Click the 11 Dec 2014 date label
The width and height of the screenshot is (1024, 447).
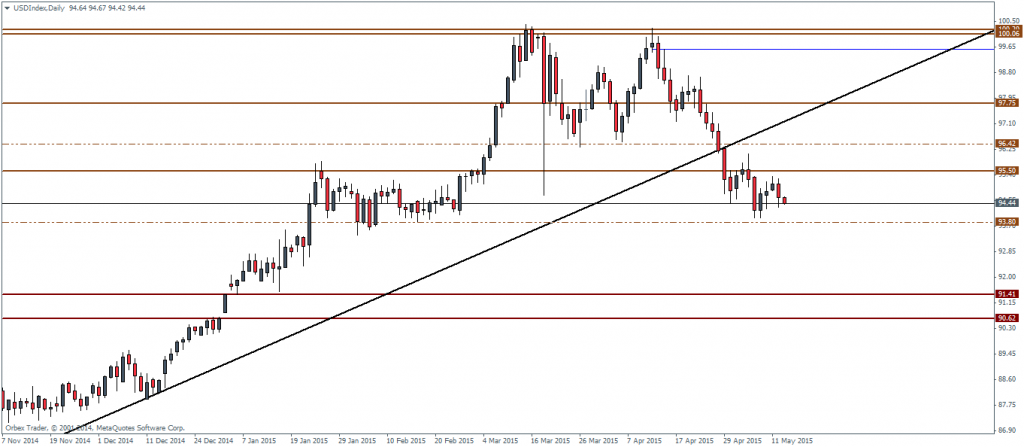pyautogui.click(x=167, y=441)
